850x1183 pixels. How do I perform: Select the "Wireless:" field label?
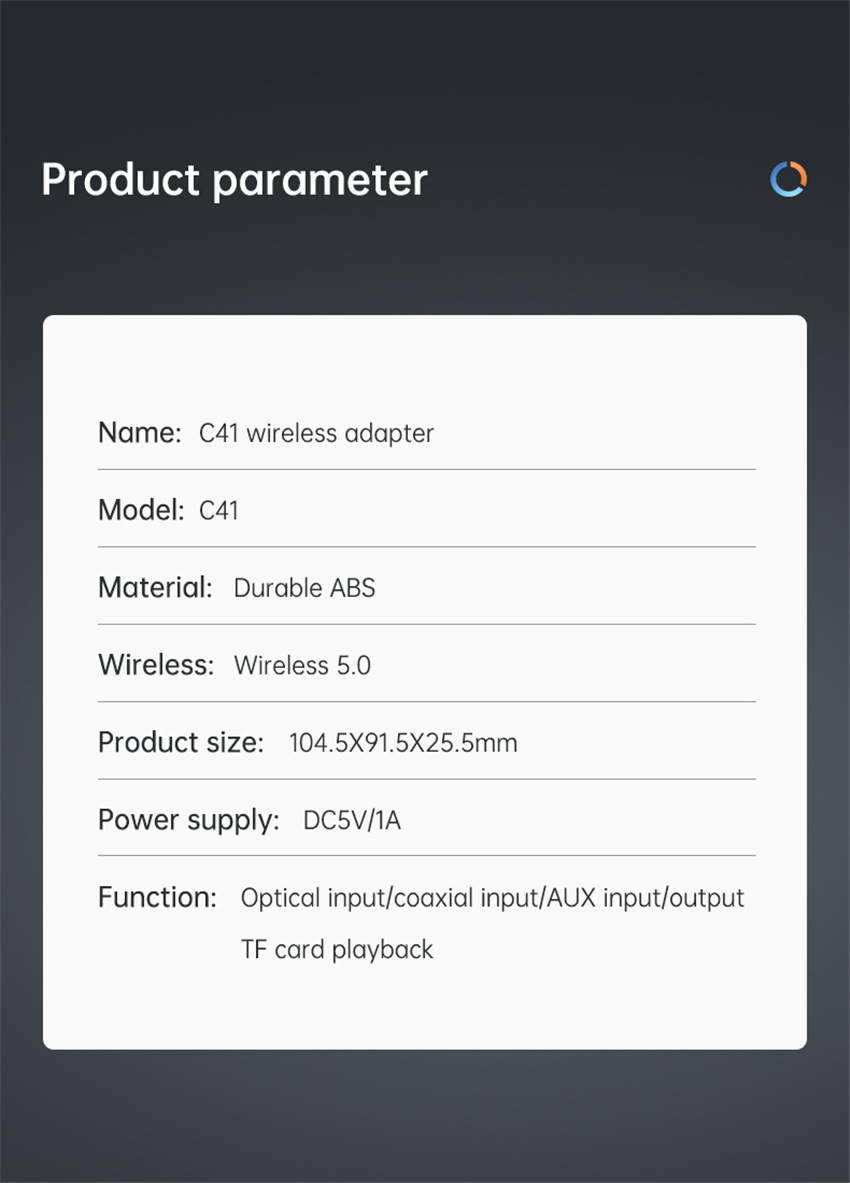[156, 665]
